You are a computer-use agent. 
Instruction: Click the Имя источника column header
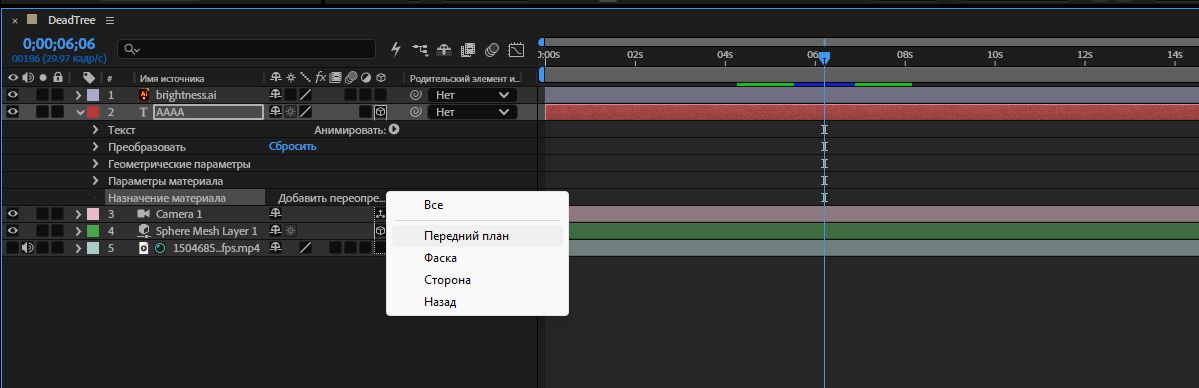point(172,78)
